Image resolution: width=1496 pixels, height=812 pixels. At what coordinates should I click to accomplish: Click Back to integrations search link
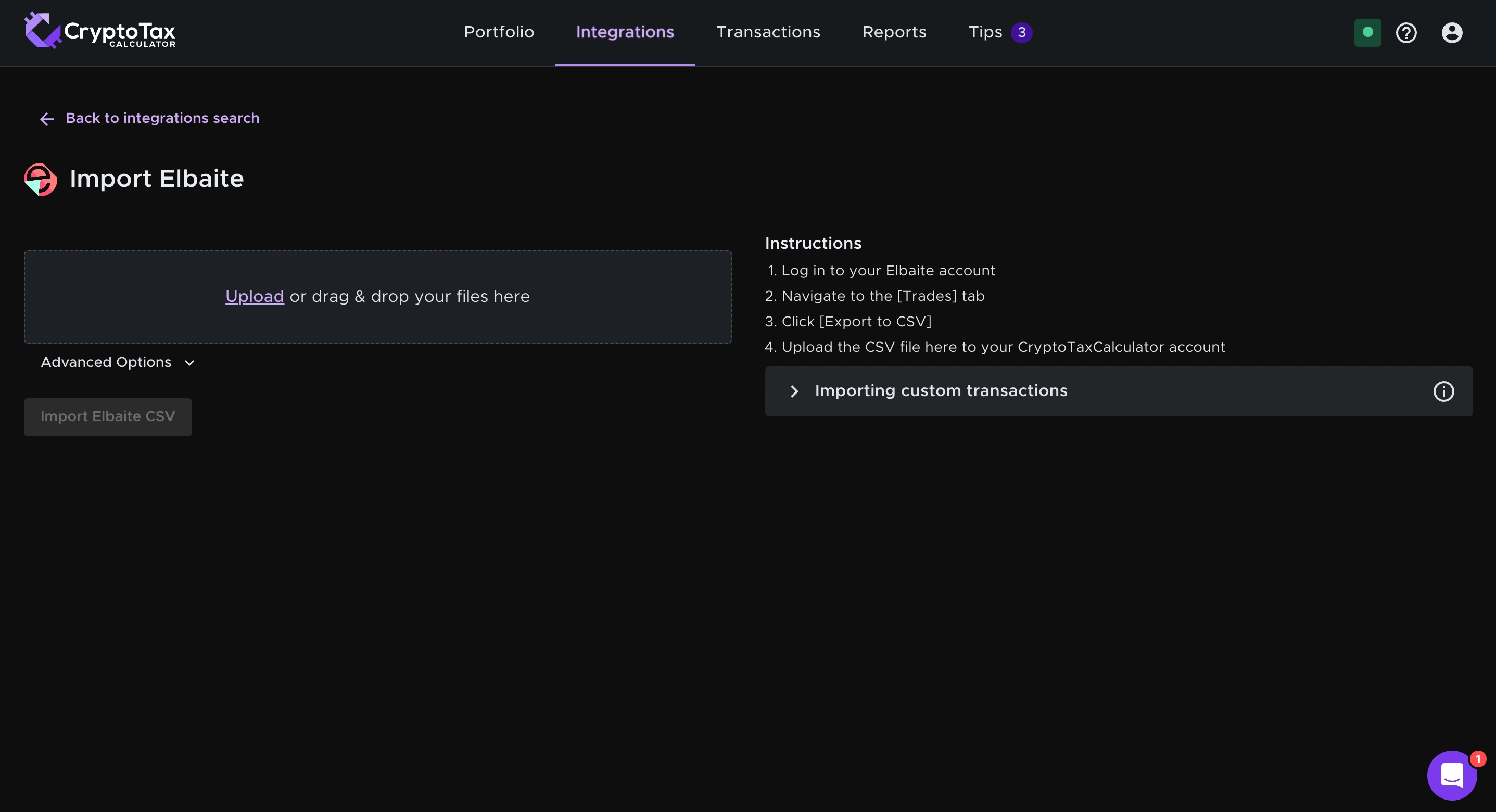(162, 119)
